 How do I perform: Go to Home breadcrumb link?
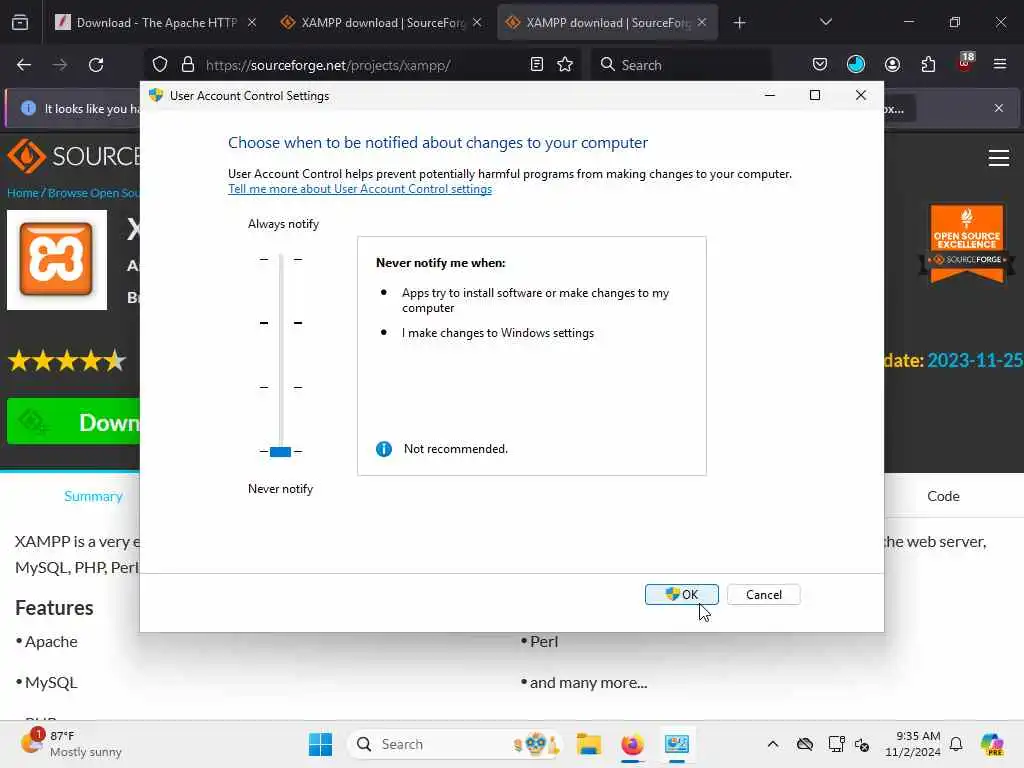[x=22, y=193]
